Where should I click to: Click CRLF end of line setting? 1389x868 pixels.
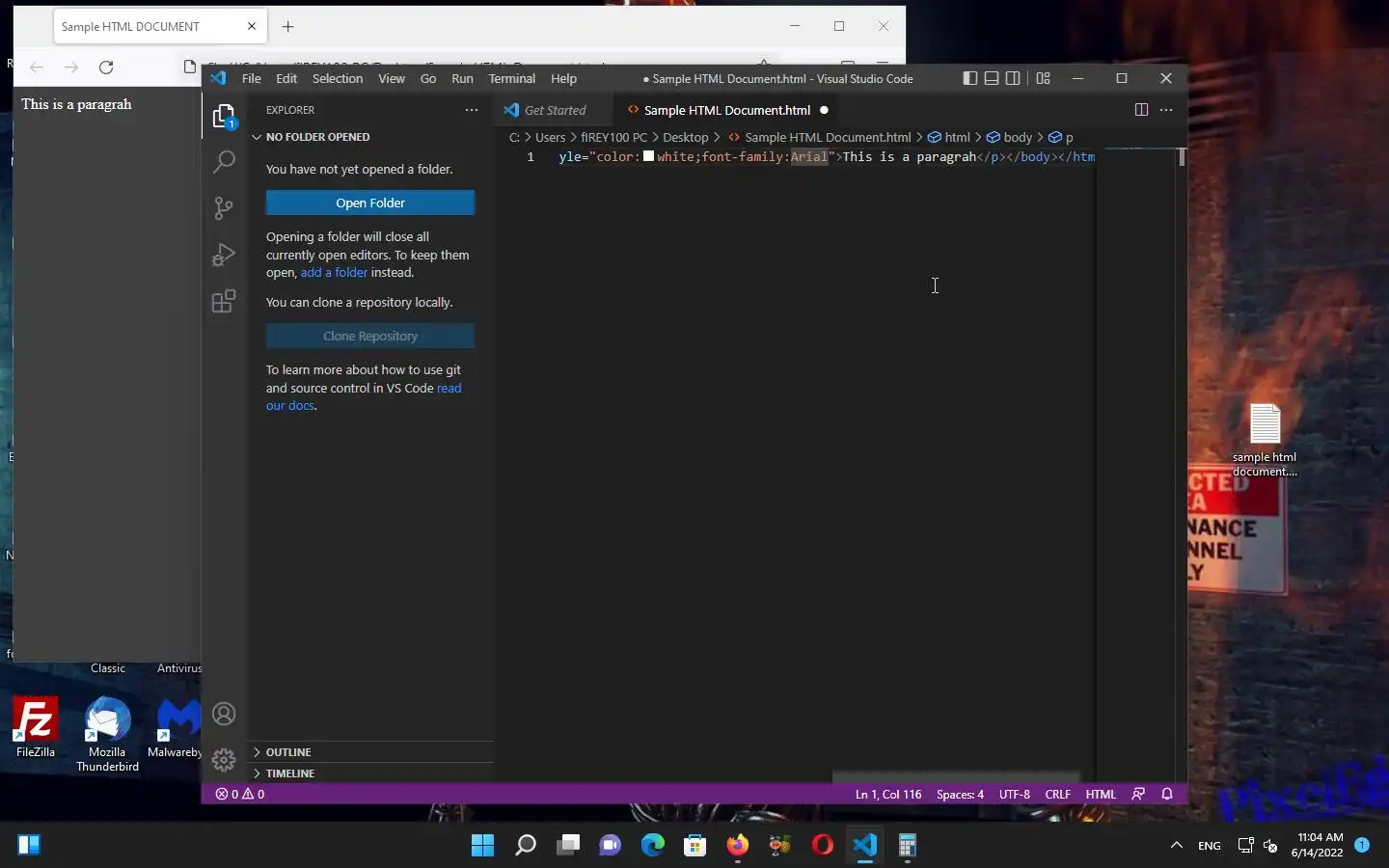[x=1057, y=794]
